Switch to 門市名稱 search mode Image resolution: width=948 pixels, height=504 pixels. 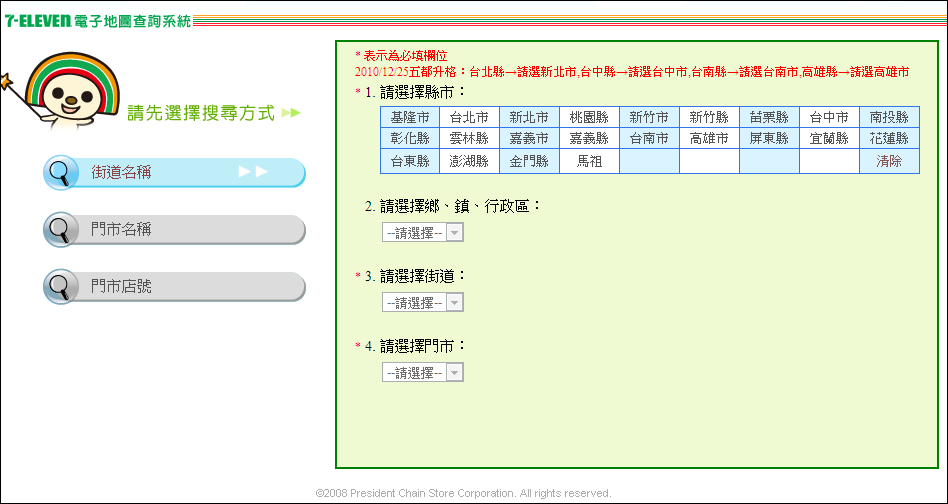[x=174, y=230]
